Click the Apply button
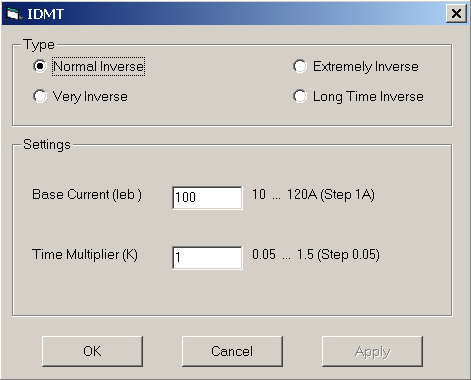This screenshot has height=380, width=471. click(372, 351)
